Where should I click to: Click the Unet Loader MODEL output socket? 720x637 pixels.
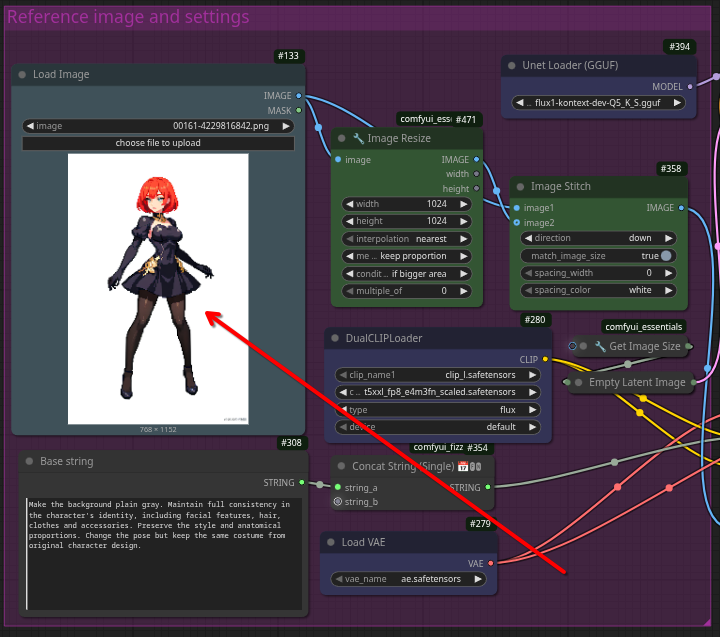(x=690, y=86)
